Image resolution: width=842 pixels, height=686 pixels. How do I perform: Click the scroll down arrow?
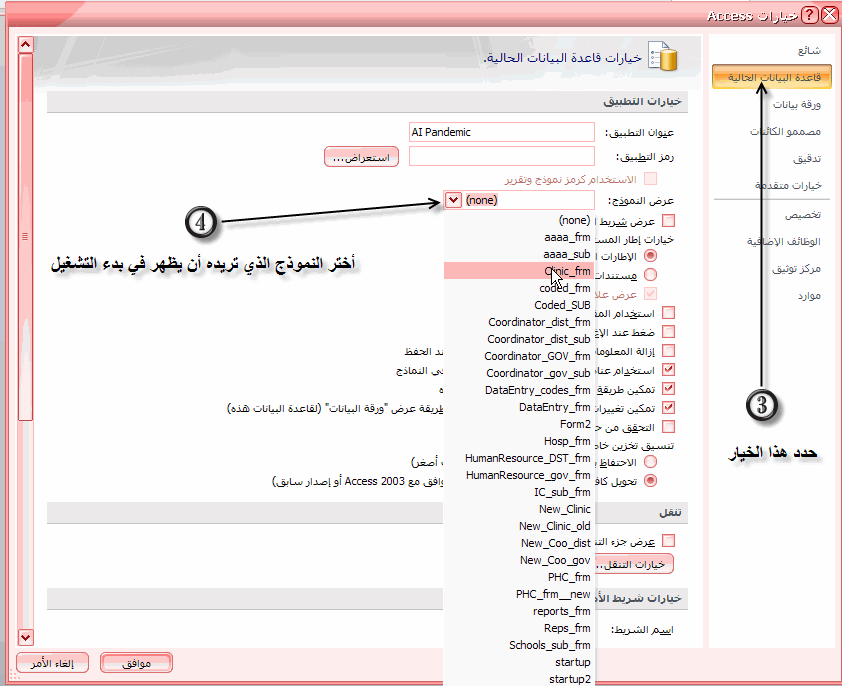[x=25, y=637]
